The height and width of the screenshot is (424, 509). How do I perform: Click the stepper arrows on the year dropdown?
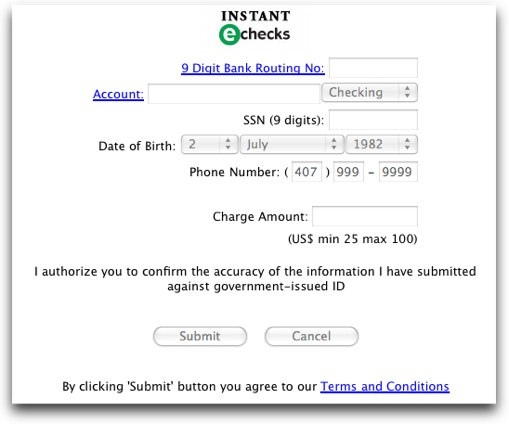tap(407, 144)
